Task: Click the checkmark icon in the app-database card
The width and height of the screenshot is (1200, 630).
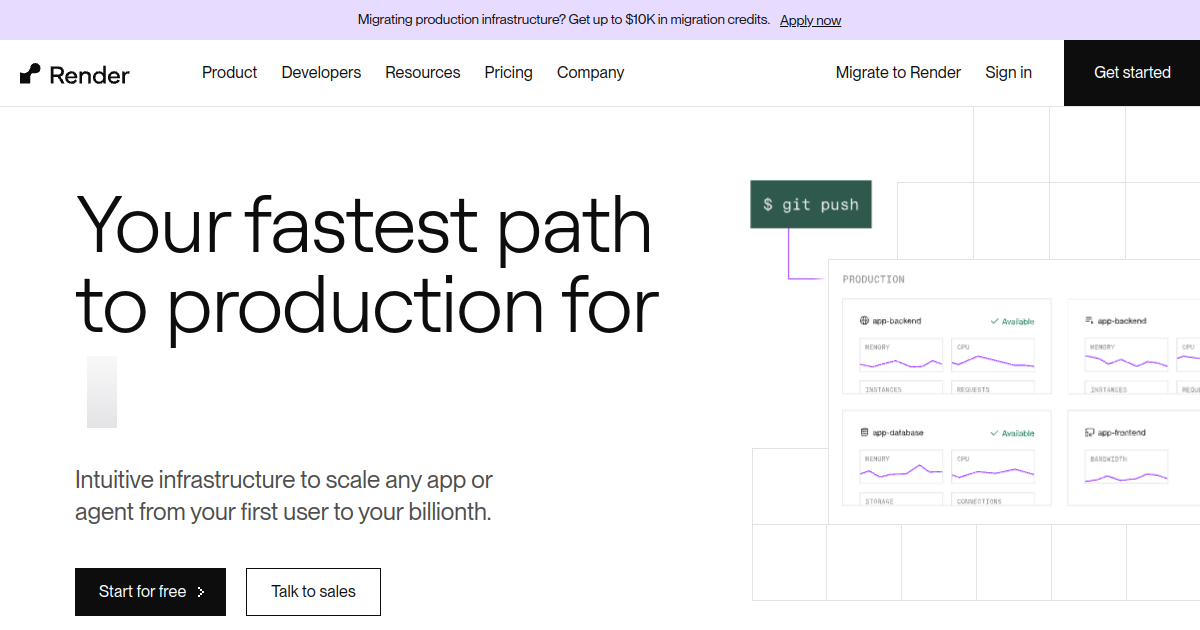Action: 994,433
